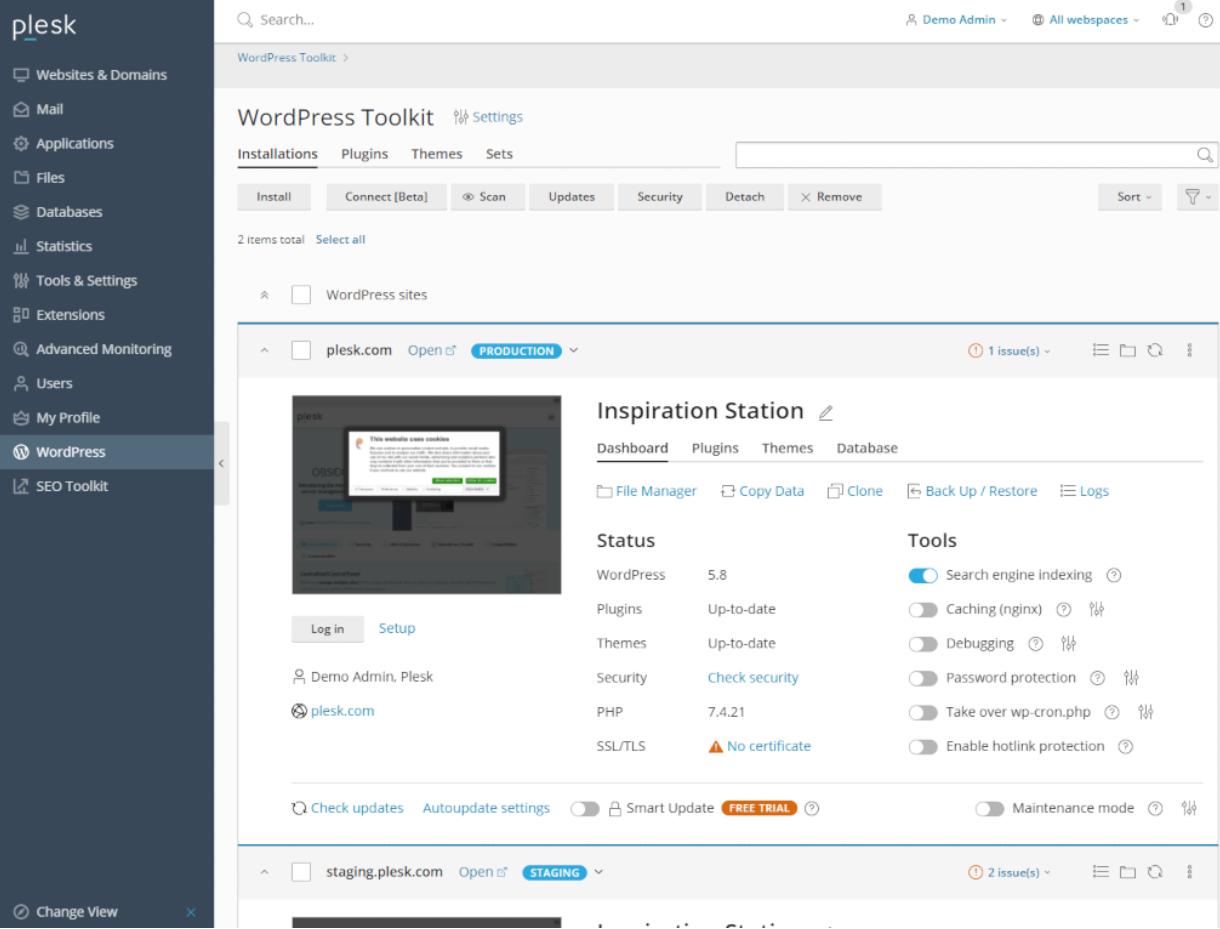The height and width of the screenshot is (929, 1220).
Task: Open the Sort dropdown
Action: (1132, 197)
